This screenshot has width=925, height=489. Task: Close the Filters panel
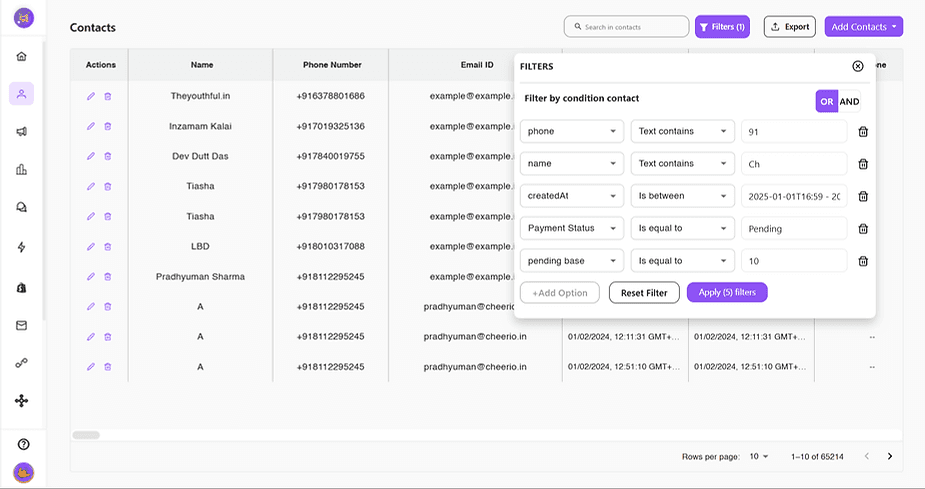(x=858, y=66)
